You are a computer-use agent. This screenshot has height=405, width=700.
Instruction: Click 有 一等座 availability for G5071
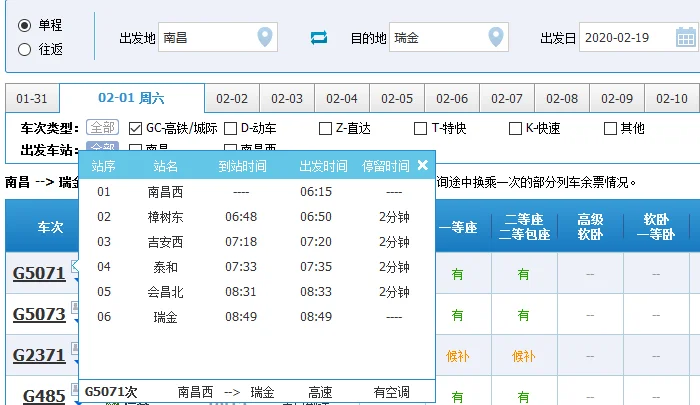pos(457,274)
